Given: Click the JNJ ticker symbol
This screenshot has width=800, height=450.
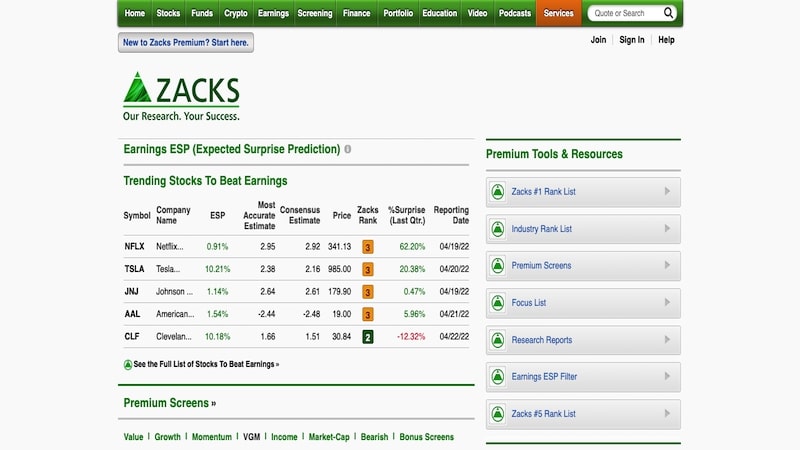Looking at the screenshot, I should (131, 291).
